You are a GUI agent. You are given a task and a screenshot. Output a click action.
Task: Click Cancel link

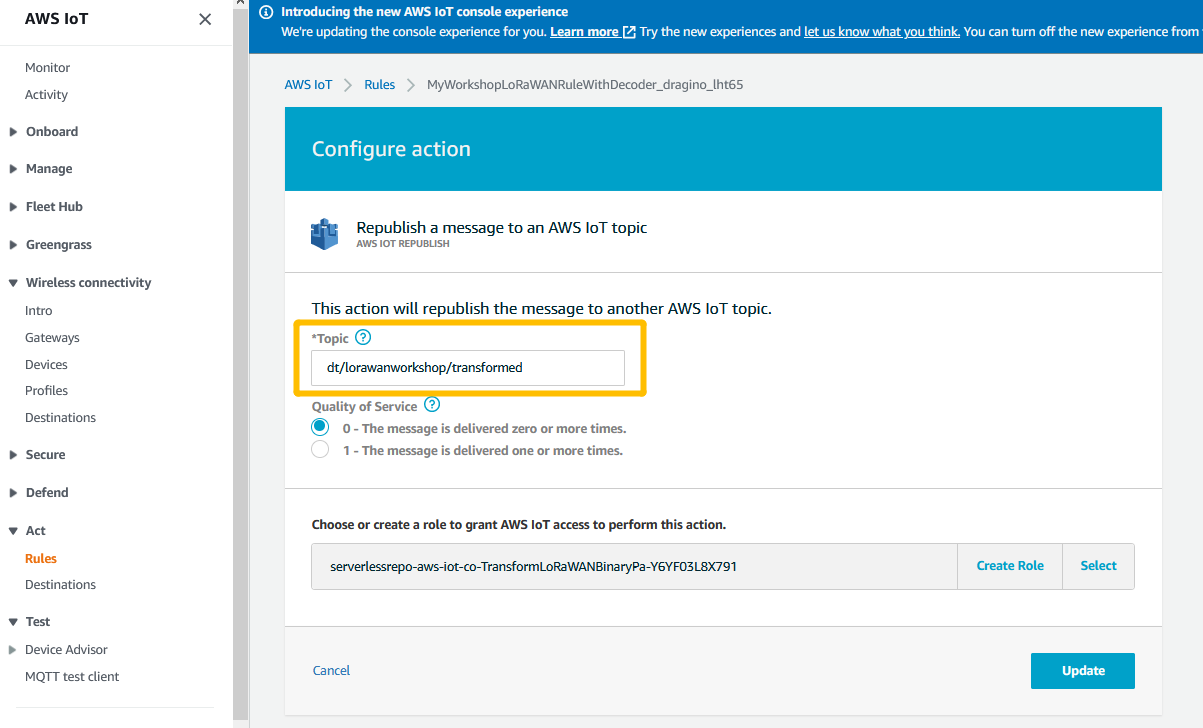[x=331, y=671]
